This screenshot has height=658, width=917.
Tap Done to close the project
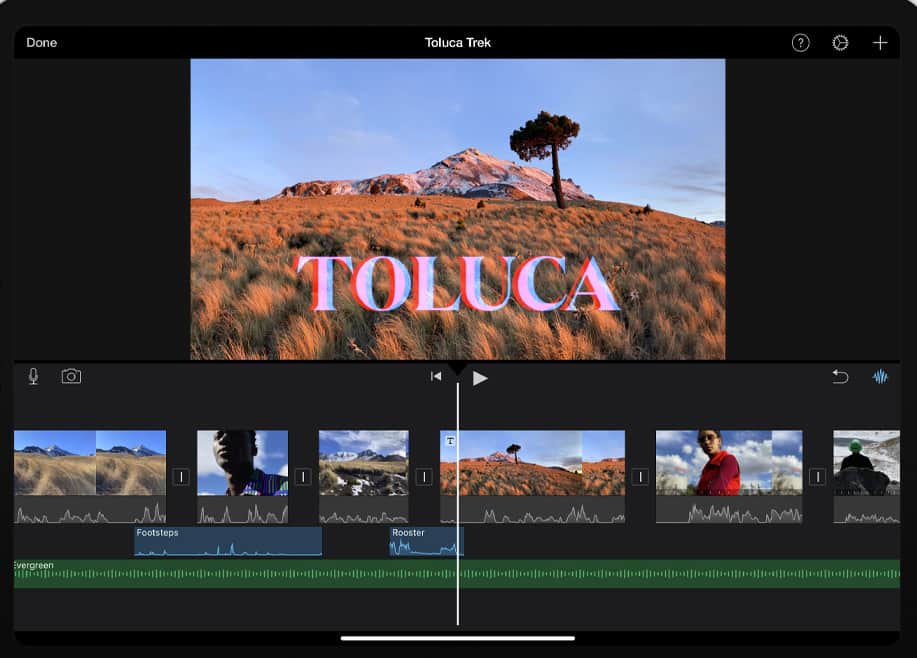point(42,42)
